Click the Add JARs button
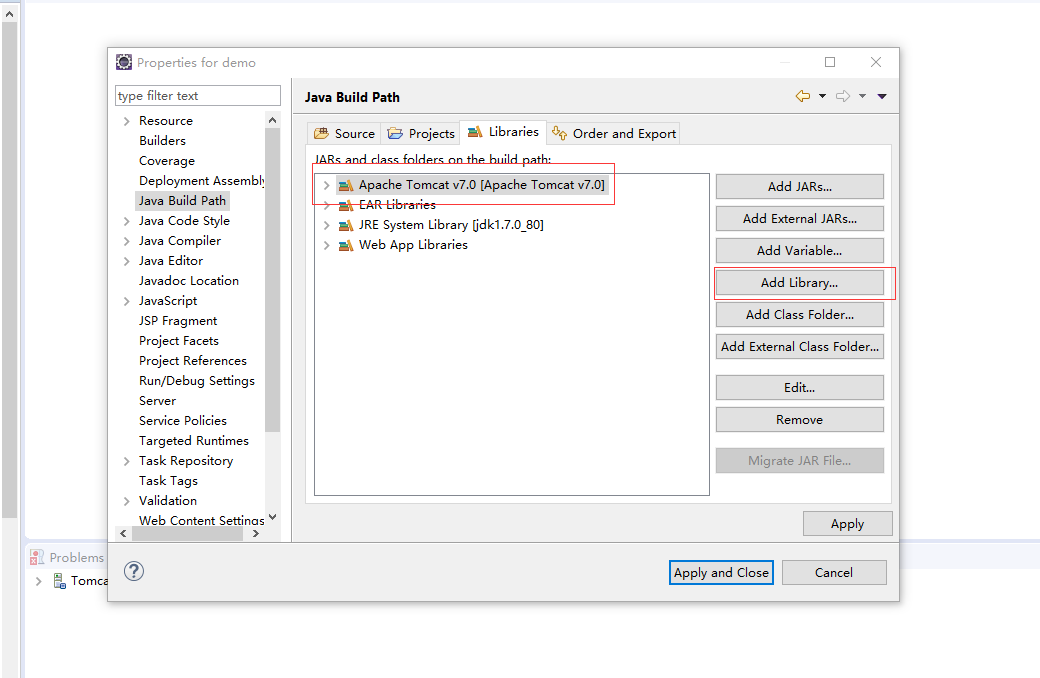1040x678 pixels. click(800, 186)
